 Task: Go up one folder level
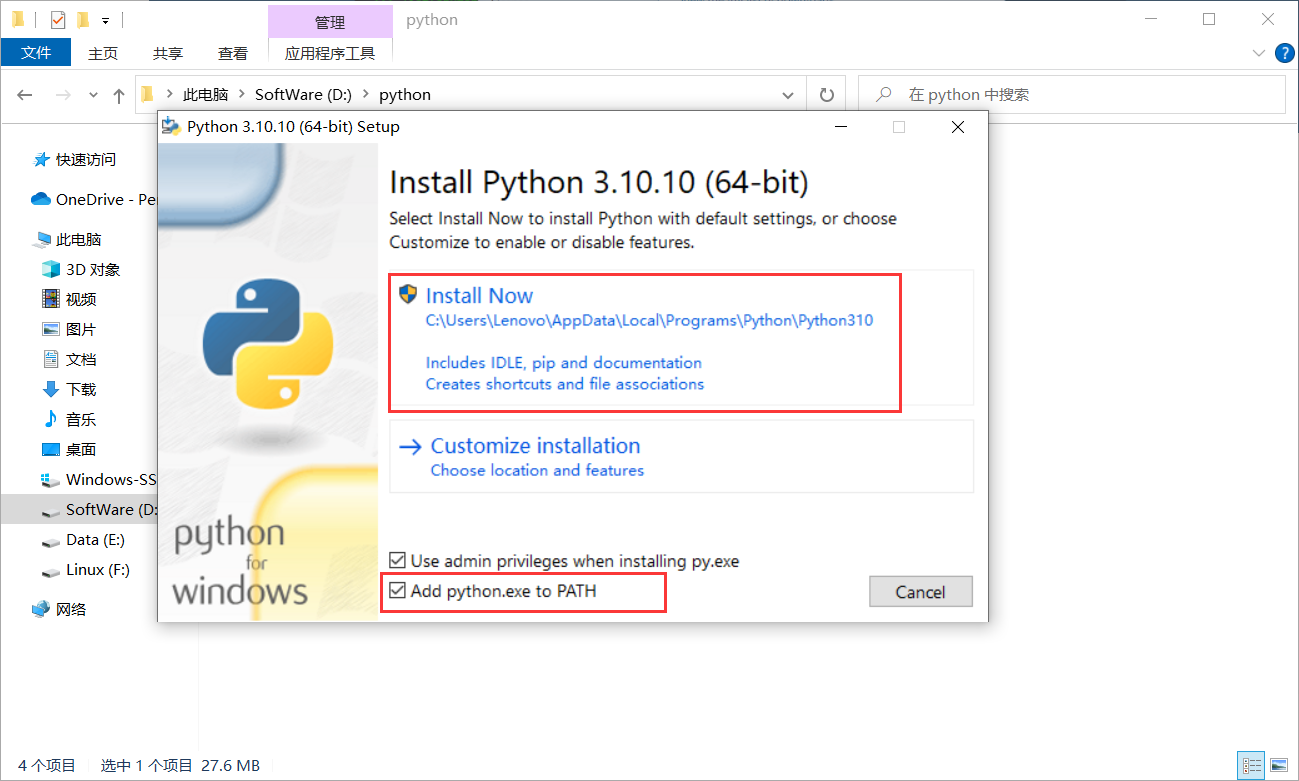(x=119, y=95)
